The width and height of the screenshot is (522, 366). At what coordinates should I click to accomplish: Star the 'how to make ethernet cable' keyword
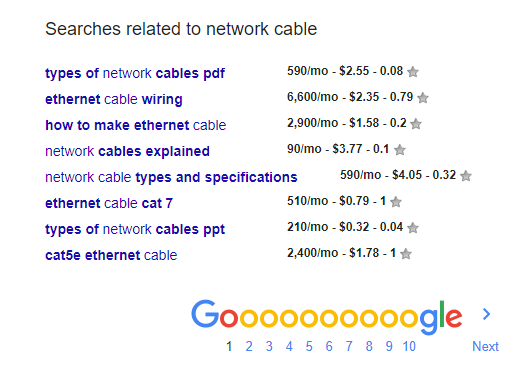click(416, 124)
